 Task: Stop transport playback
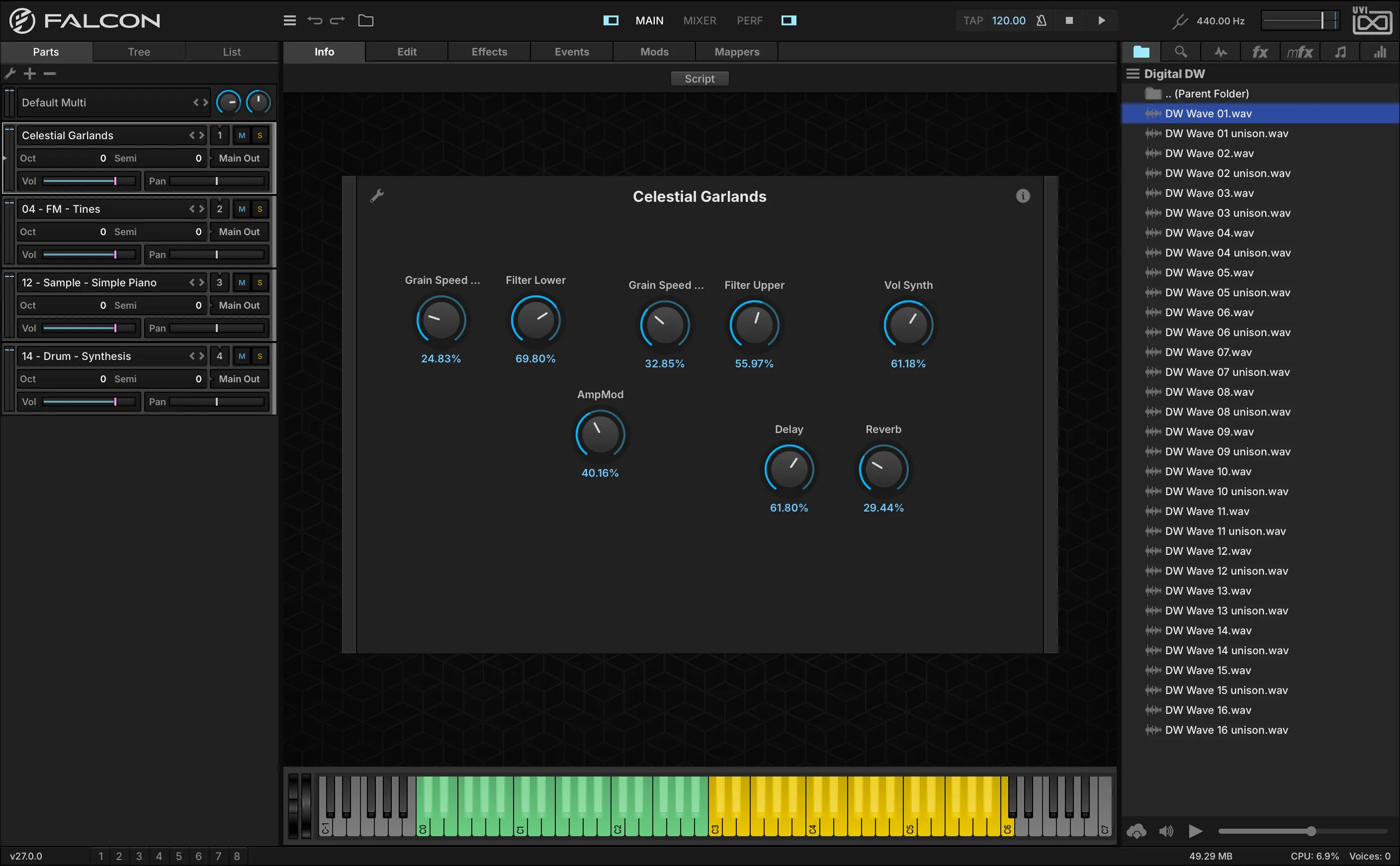pos(1069,20)
